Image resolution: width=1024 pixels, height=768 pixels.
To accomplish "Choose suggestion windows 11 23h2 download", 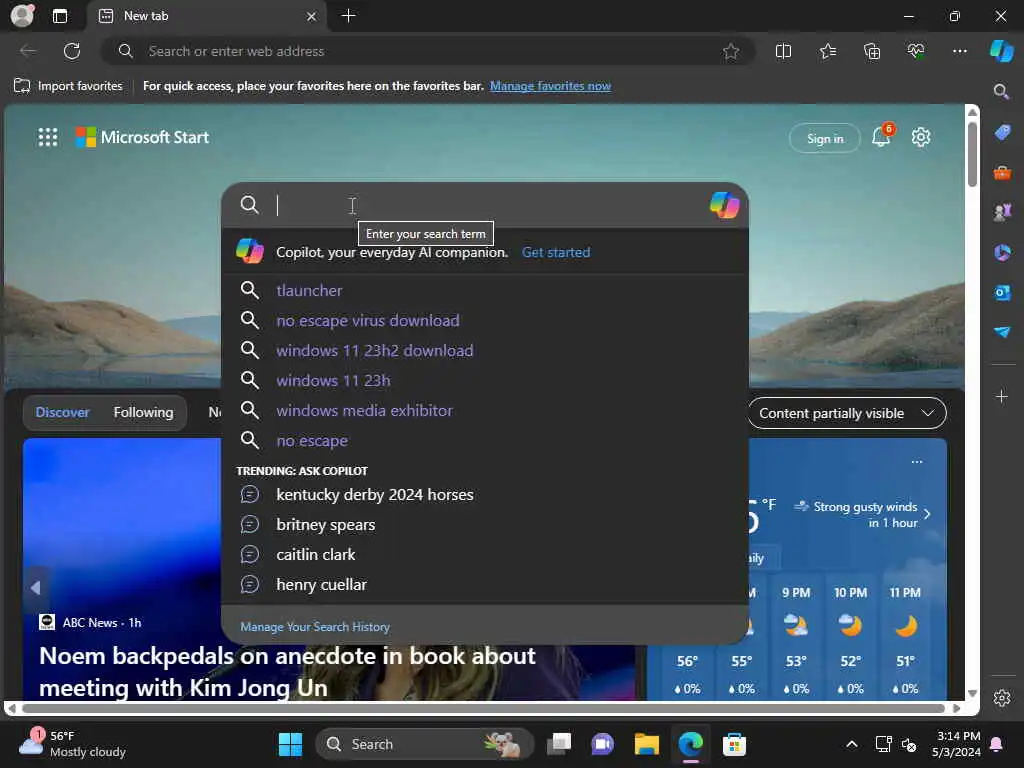I will pyautogui.click(x=485, y=350).
